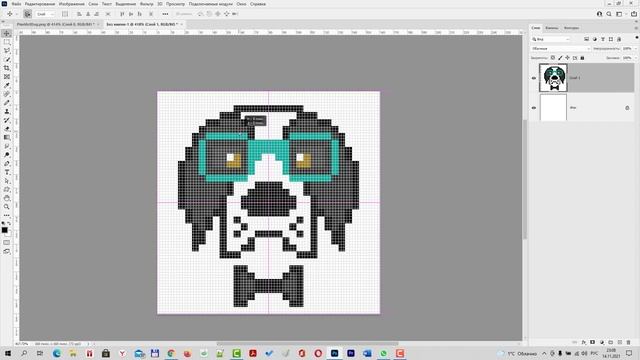Select the Dodge tool

click(x=7, y=155)
